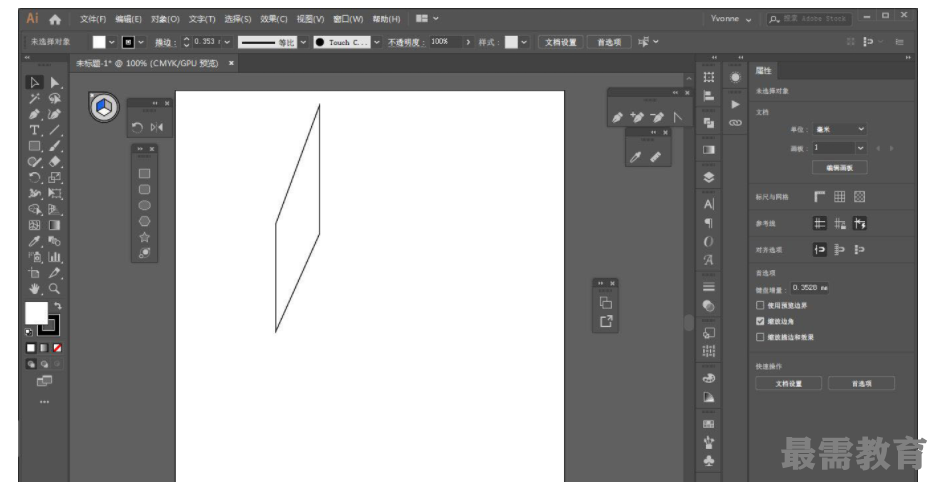The width and height of the screenshot is (933, 493).
Task: Select the Eraser tool in main toolbar
Action: [x=55, y=162]
